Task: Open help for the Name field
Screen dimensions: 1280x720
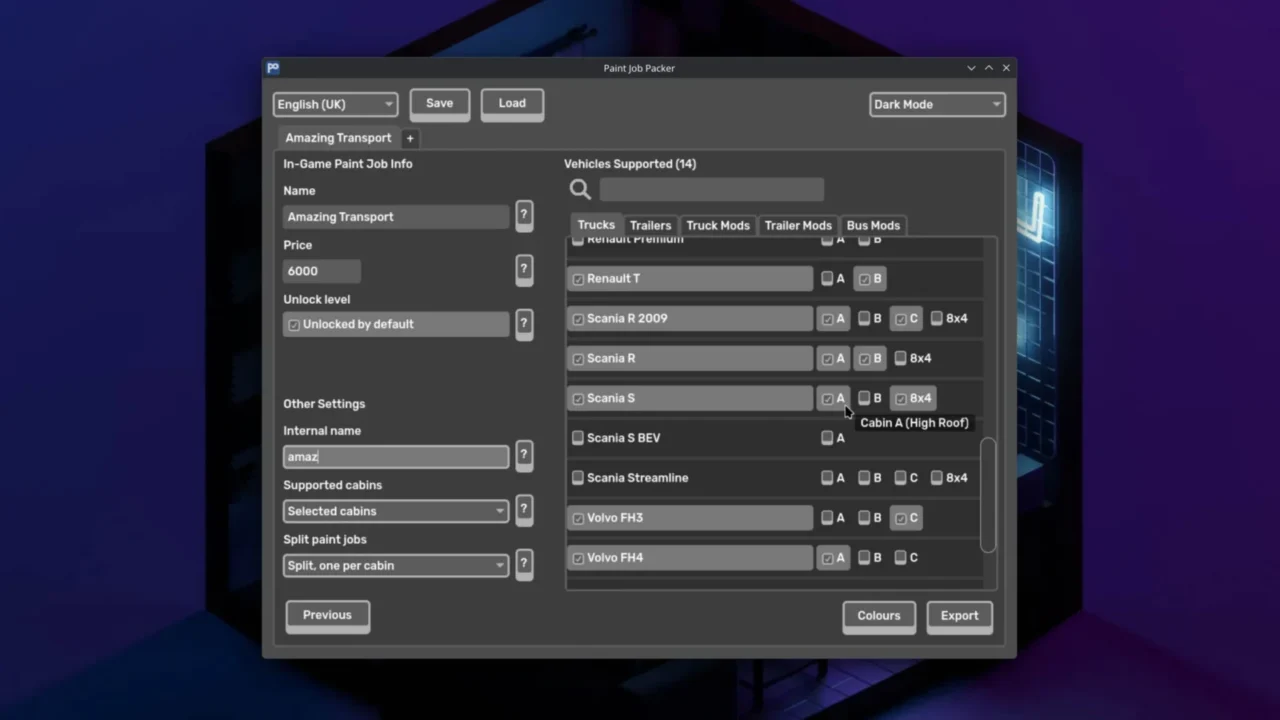Action: tap(523, 216)
